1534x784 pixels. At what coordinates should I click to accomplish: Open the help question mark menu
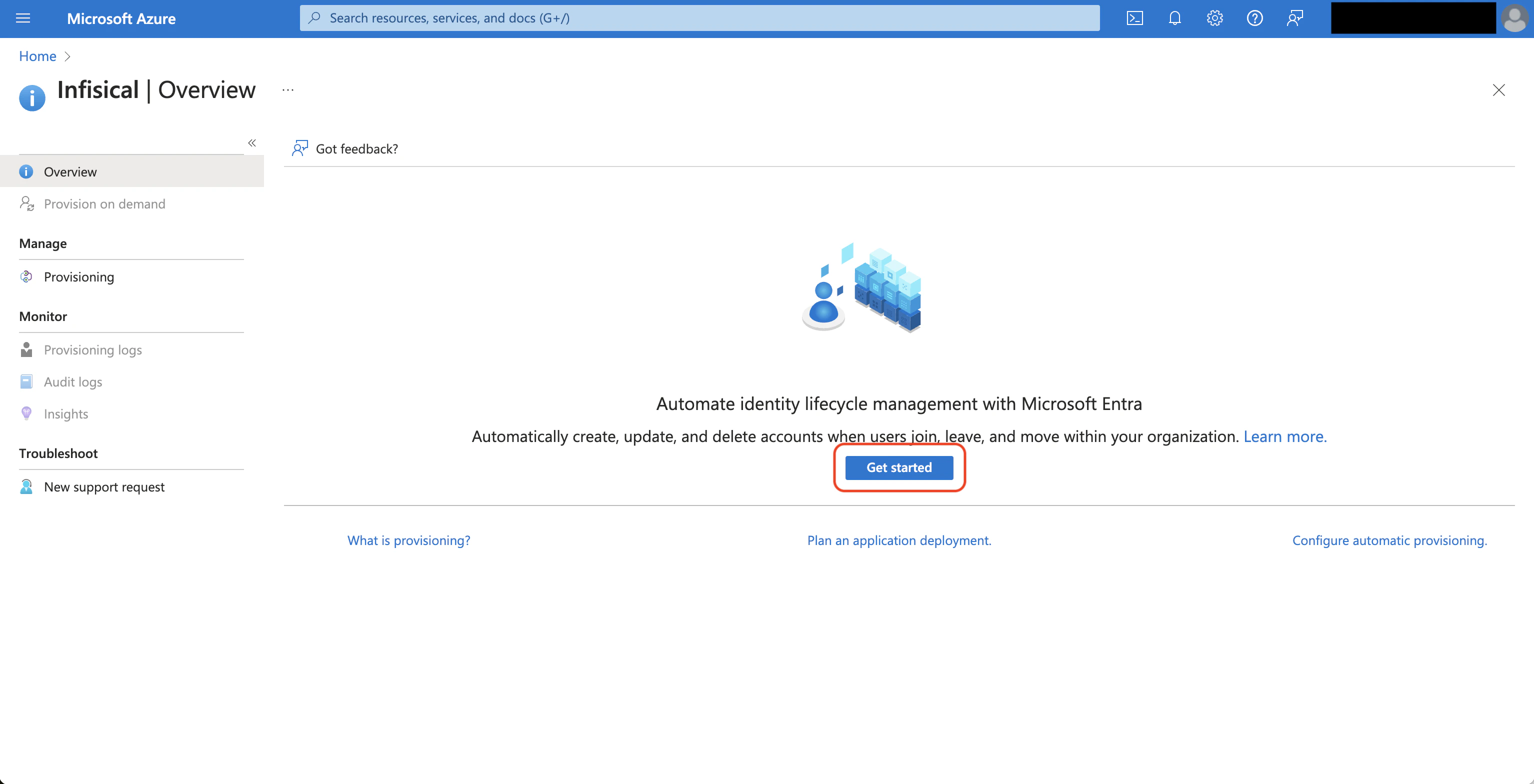tap(1254, 18)
